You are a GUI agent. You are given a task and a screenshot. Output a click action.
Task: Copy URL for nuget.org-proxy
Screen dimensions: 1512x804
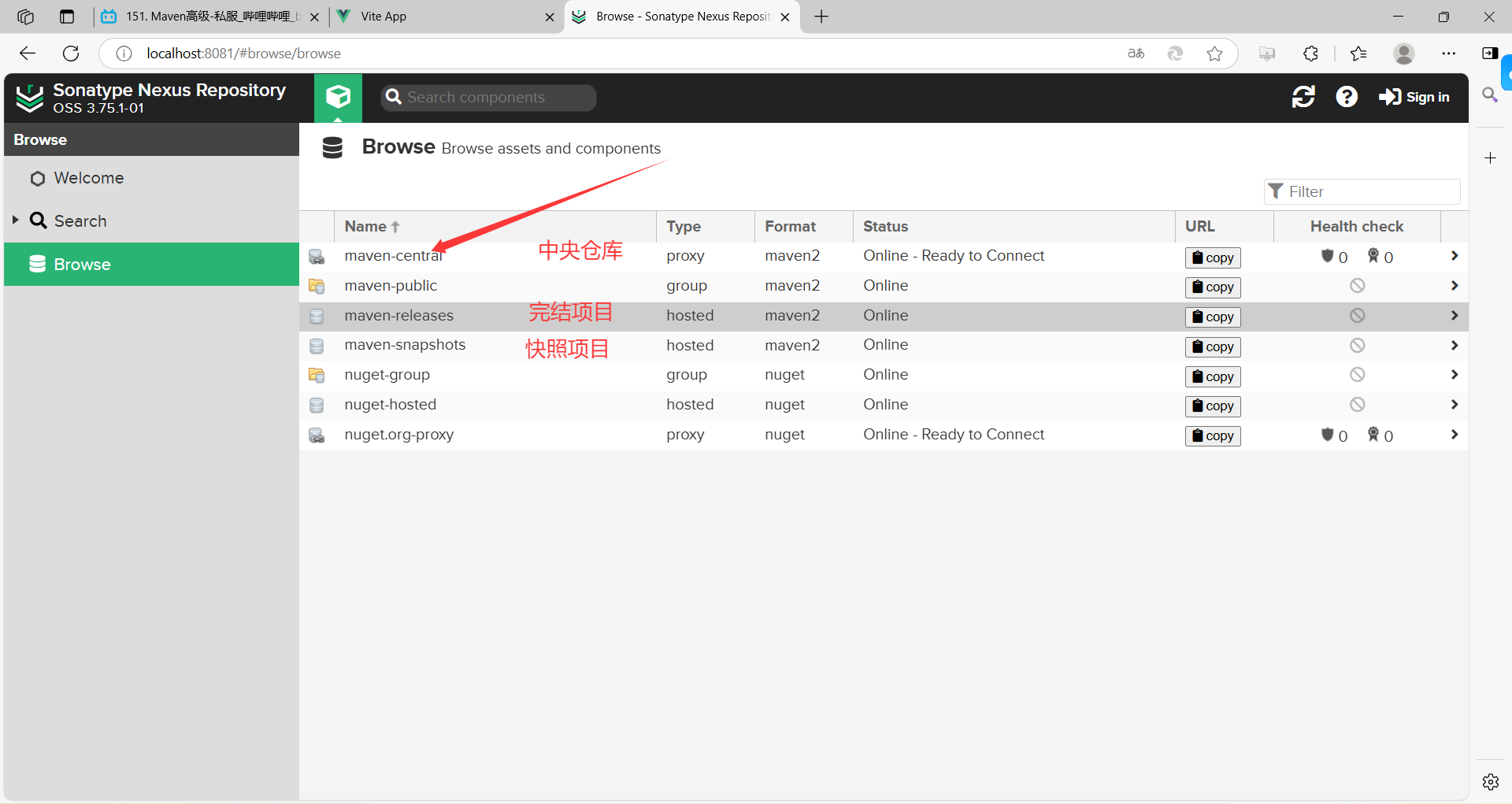click(1213, 436)
